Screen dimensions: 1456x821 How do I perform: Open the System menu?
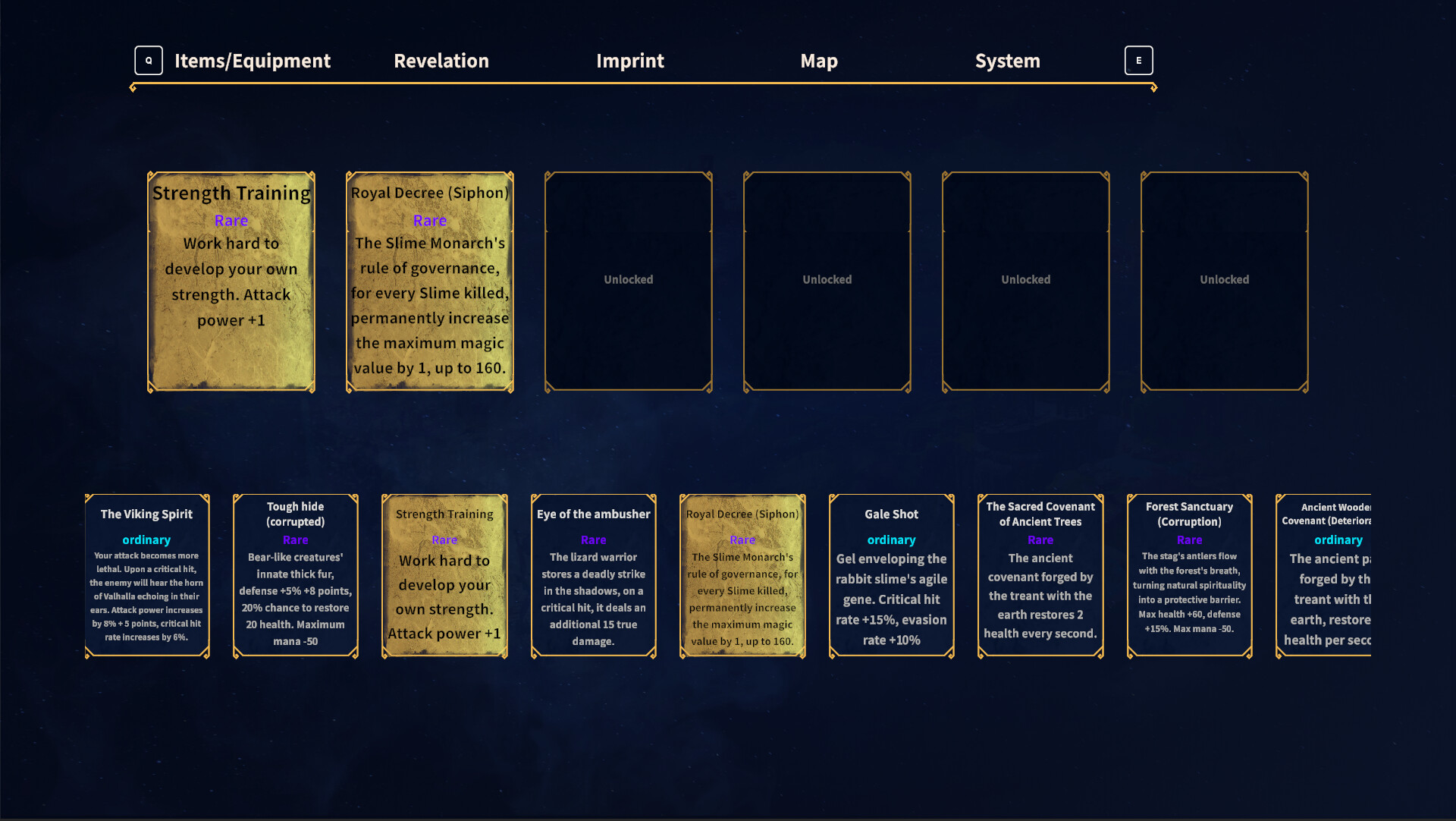[x=1008, y=61]
